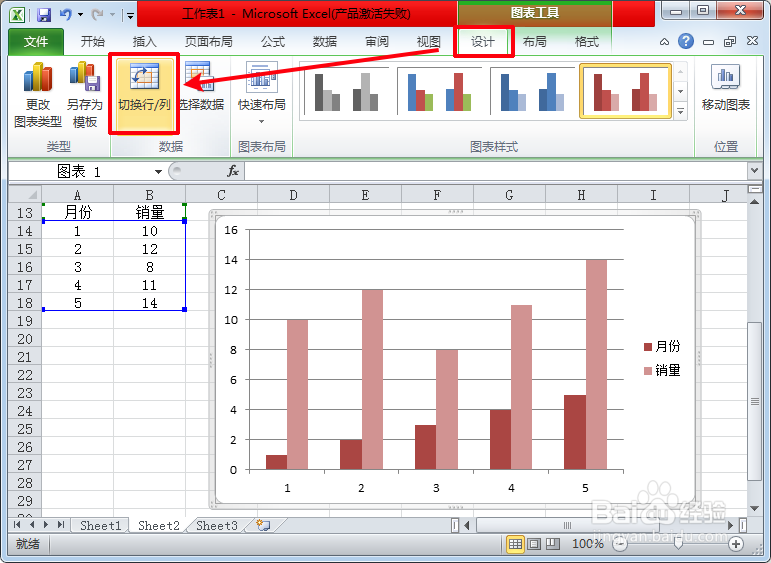
Task: Click the Select All corner button
Action: point(25,194)
